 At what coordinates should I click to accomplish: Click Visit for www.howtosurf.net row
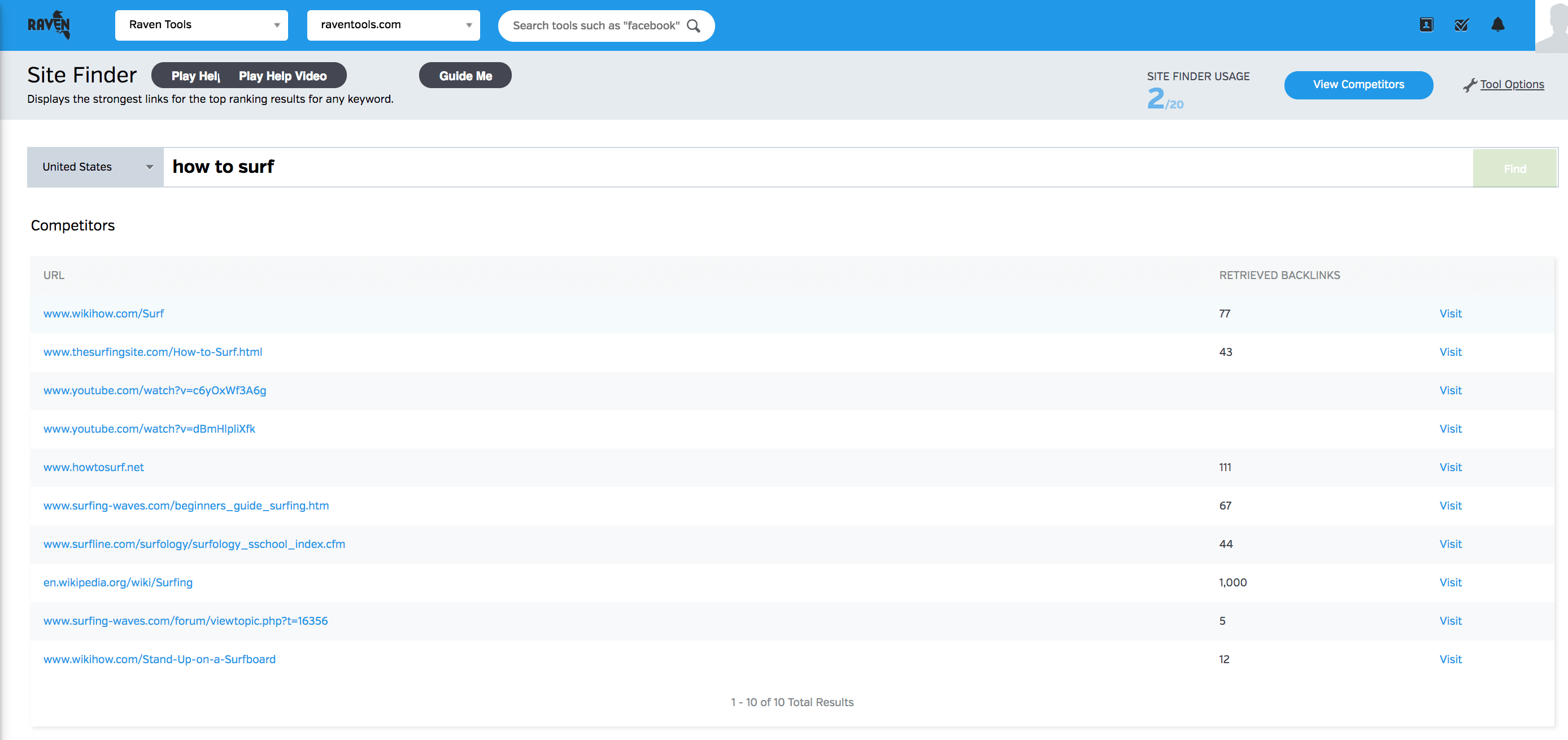pos(1450,467)
